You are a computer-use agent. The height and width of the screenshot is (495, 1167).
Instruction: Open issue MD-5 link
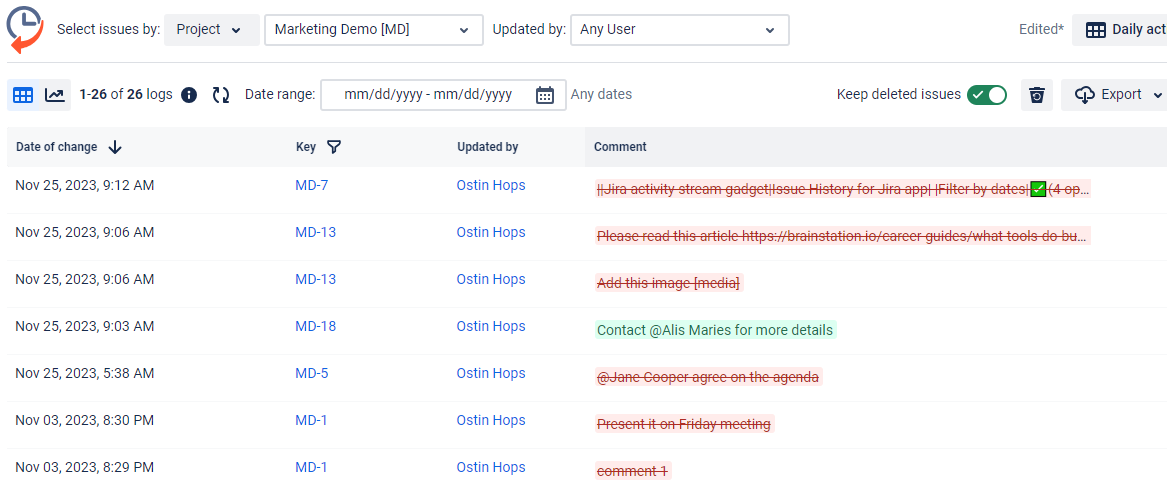(x=311, y=373)
